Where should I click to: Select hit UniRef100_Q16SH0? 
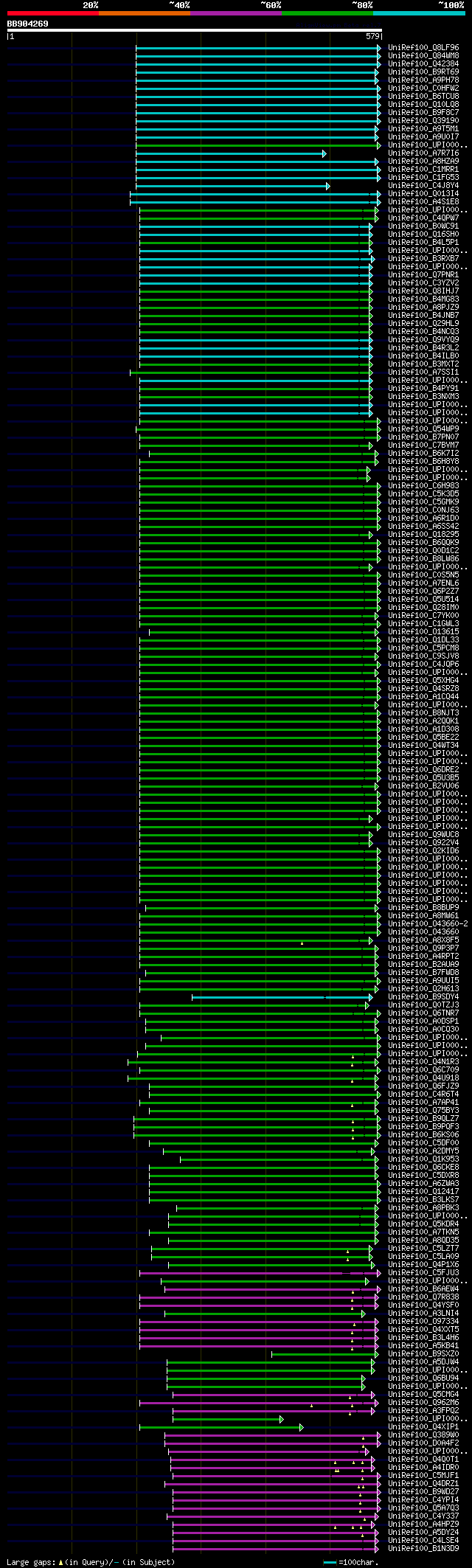(423, 234)
